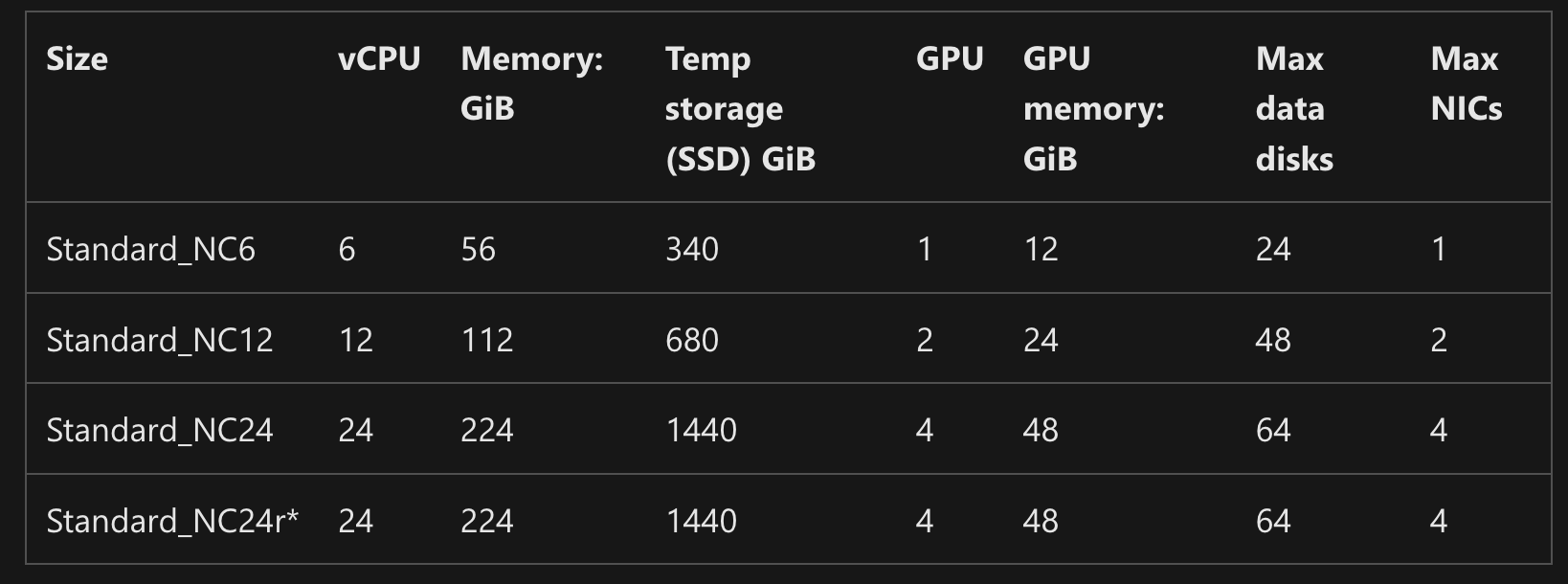Select the 112 memory cell
The width and height of the screenshot is (1568, 584).
(487, 340)
